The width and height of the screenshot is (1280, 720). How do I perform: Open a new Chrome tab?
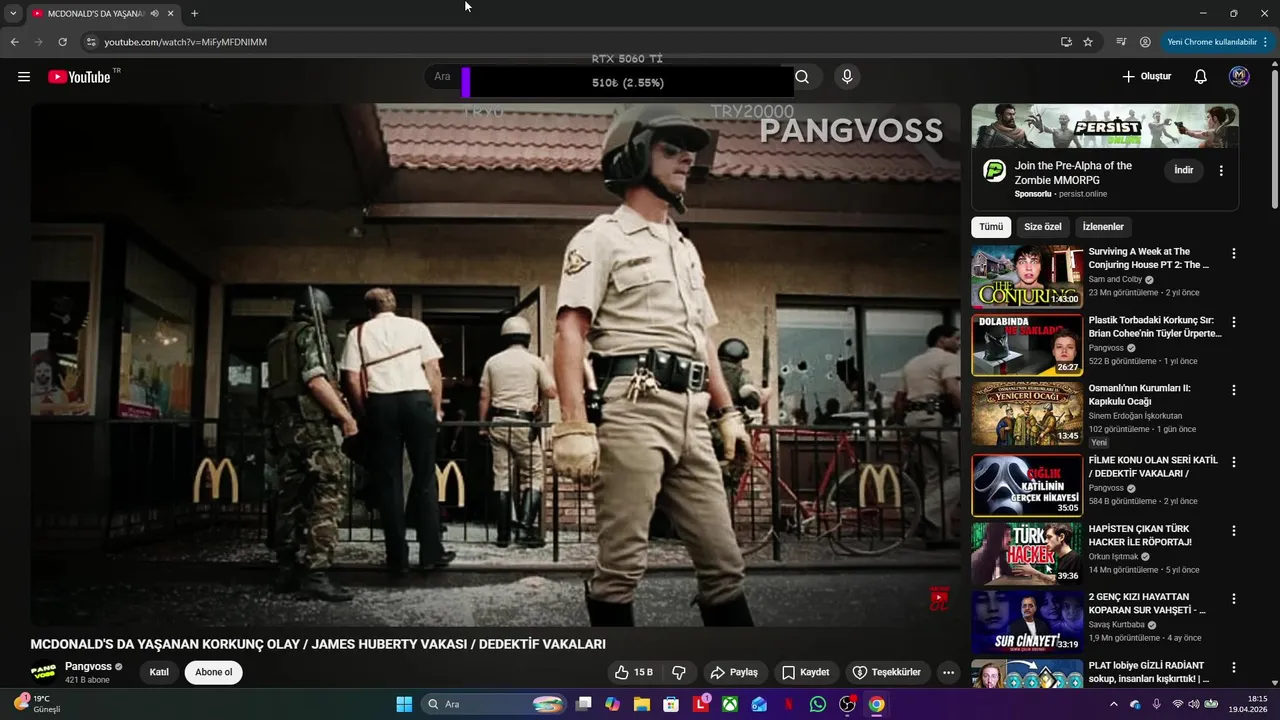coord(194,13)
